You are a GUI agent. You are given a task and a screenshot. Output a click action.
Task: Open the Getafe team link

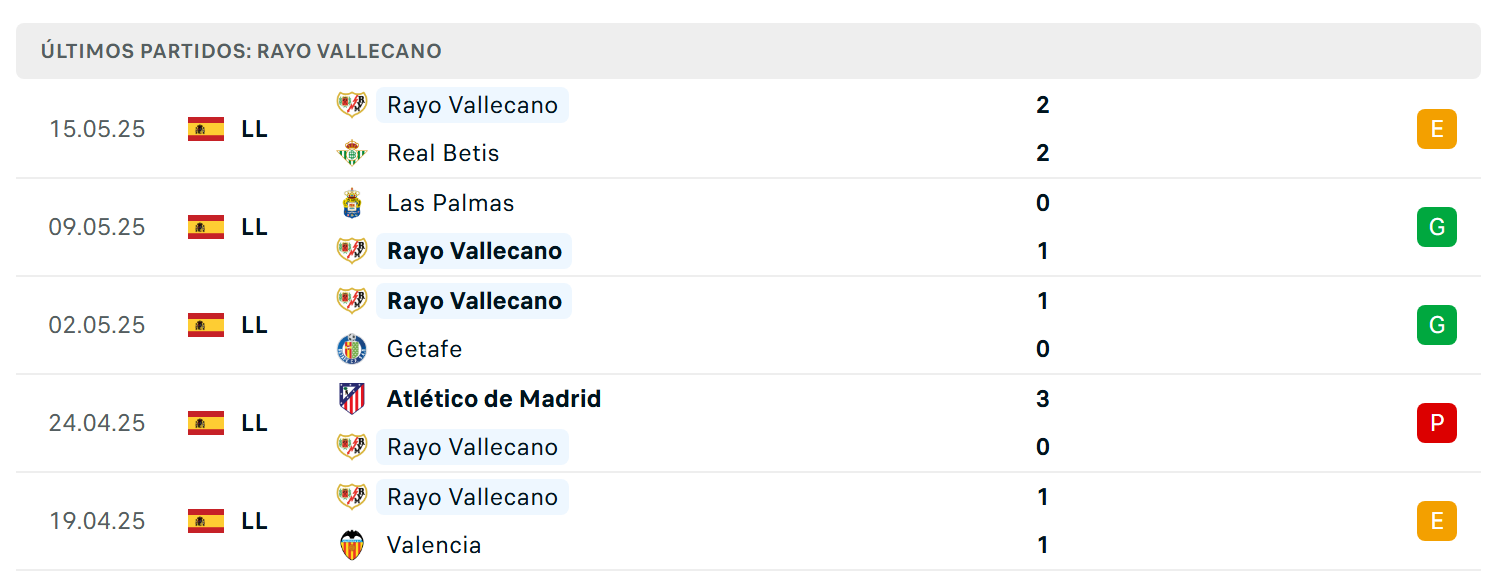tap(425, 349)
